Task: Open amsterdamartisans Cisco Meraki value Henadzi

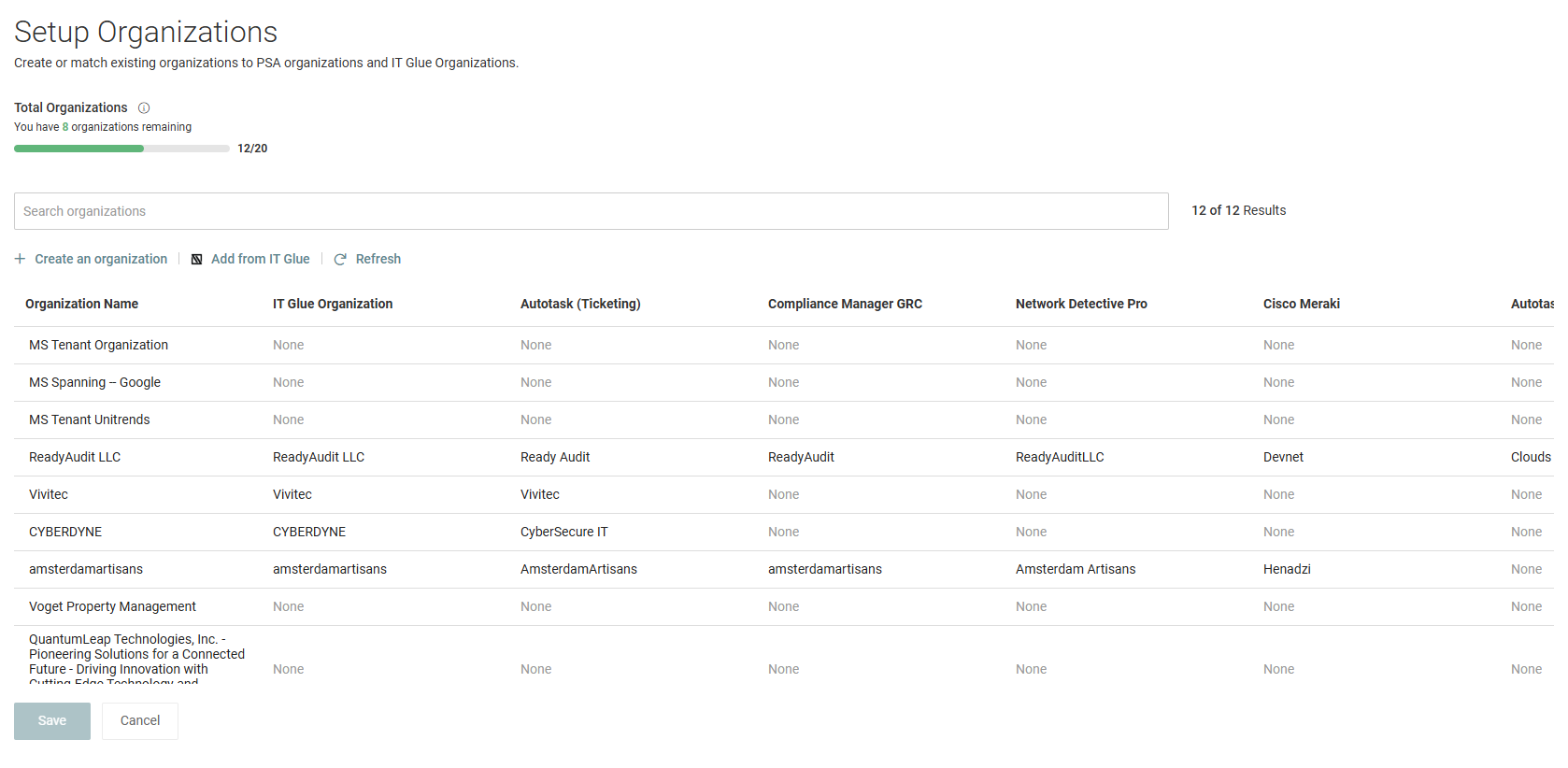Action: coord(1287,569)
